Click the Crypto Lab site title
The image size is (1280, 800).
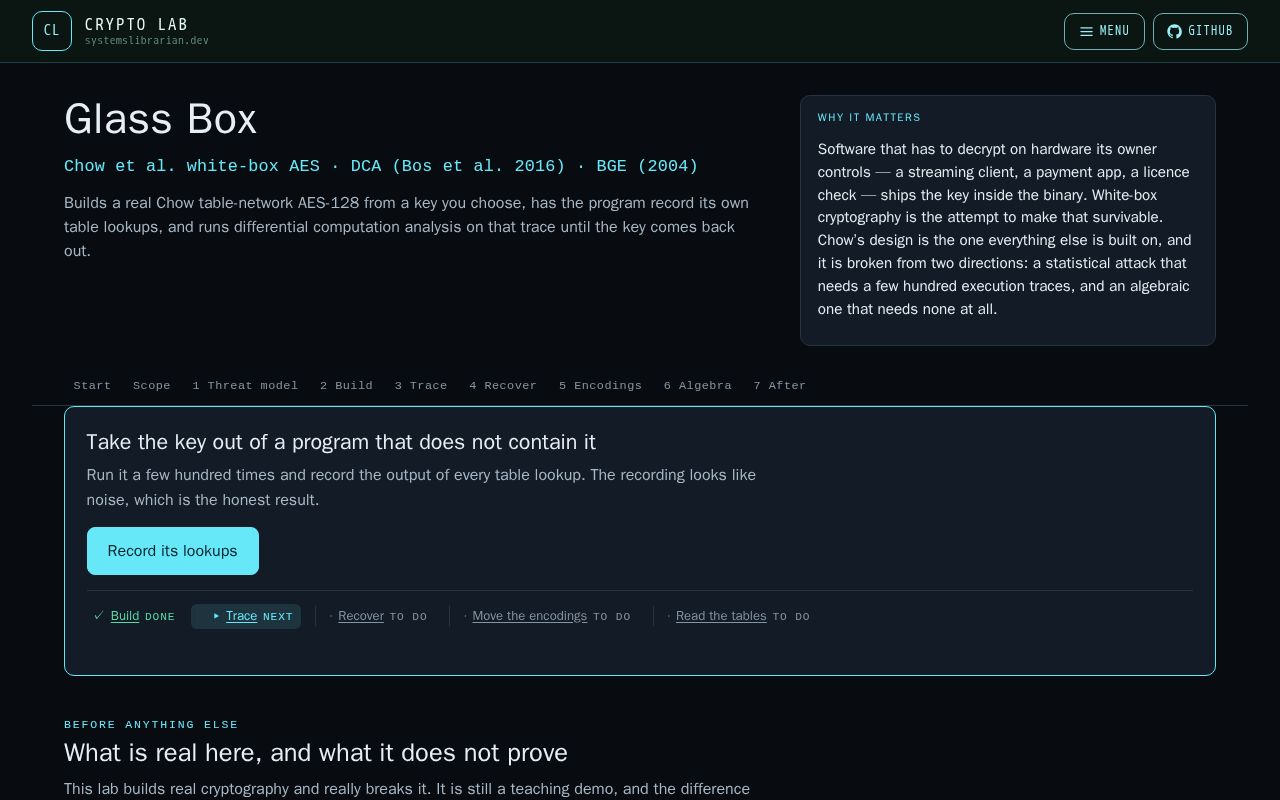136,24
